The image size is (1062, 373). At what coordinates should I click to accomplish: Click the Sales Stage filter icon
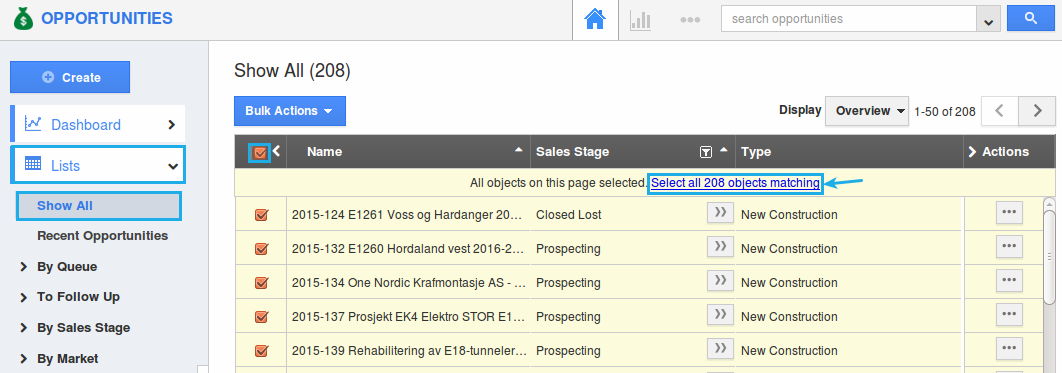tap(705, 152)
